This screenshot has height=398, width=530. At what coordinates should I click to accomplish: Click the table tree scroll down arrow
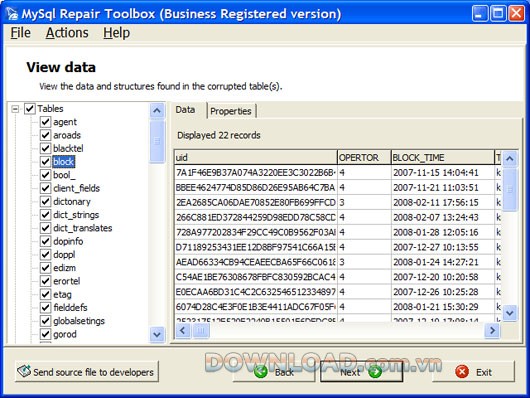(157, 335)
